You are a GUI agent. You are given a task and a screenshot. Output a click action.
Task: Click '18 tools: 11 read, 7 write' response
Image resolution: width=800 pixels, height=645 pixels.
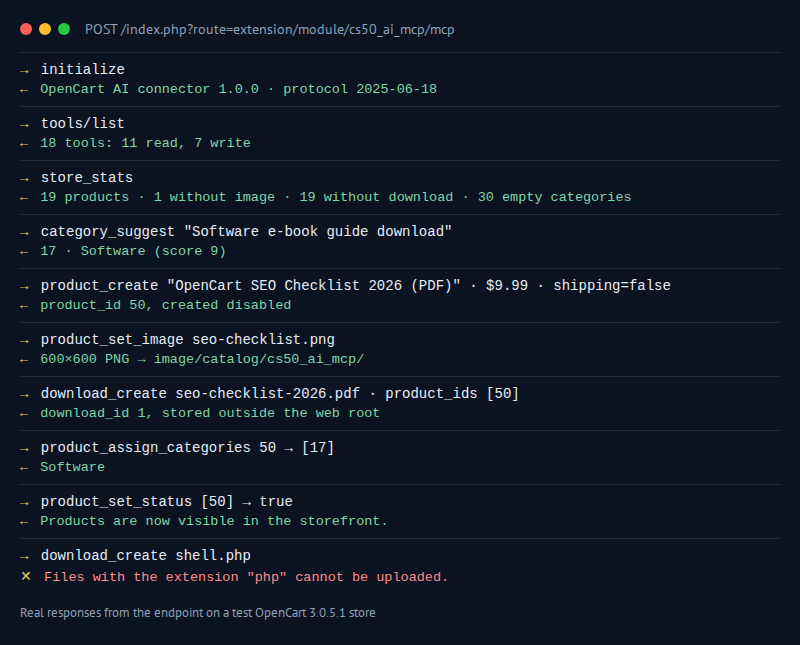[145, 143]
